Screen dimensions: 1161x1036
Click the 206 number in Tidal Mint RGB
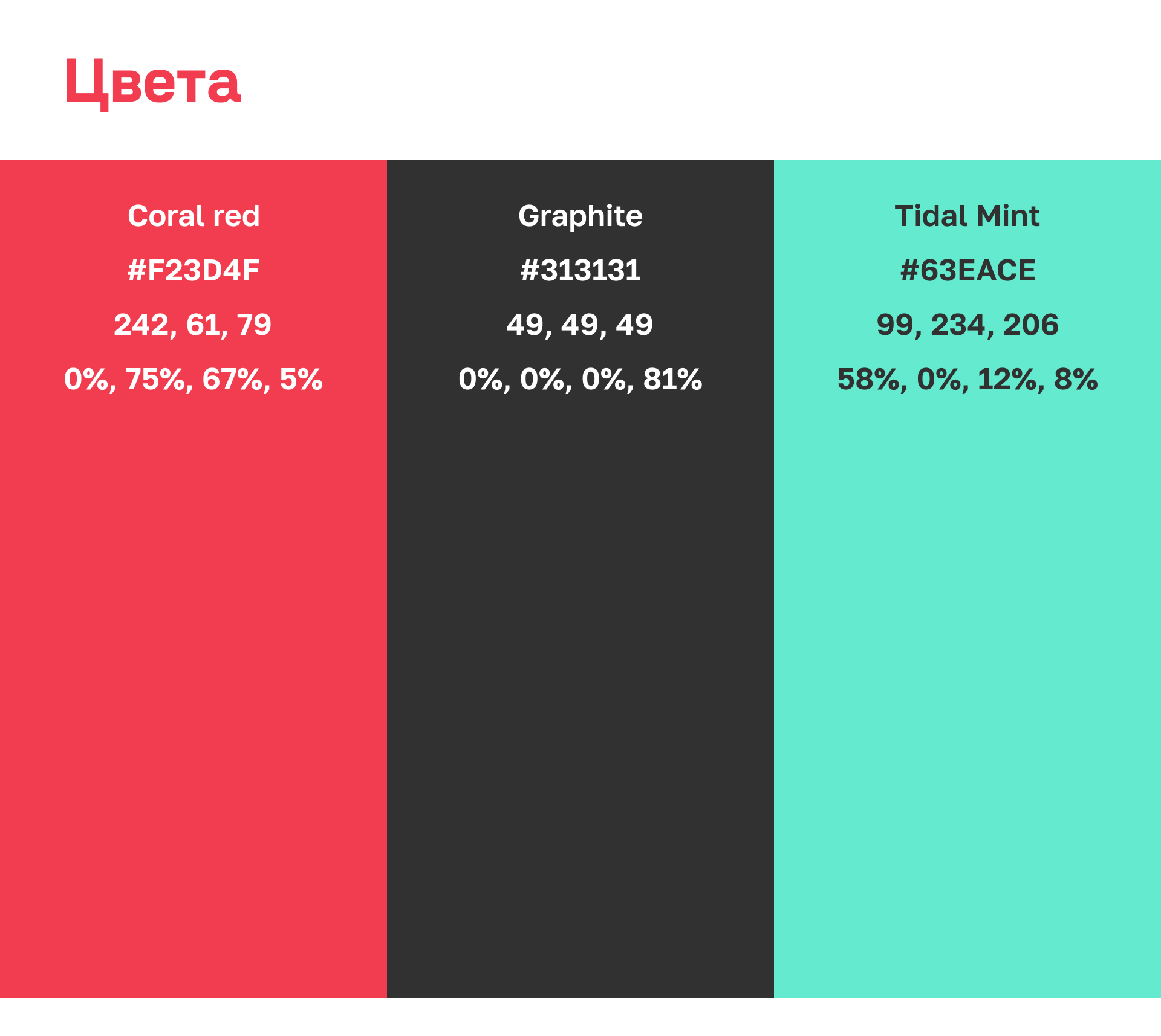pos(1030,325)
